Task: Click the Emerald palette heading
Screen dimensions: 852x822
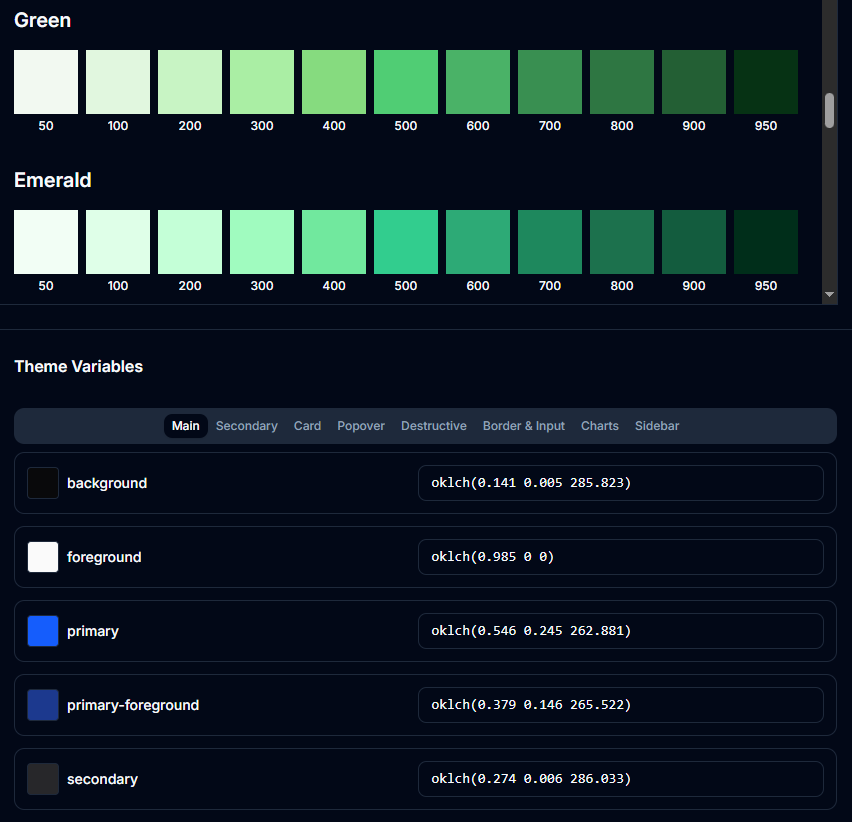Action: [x=53, y=180]
